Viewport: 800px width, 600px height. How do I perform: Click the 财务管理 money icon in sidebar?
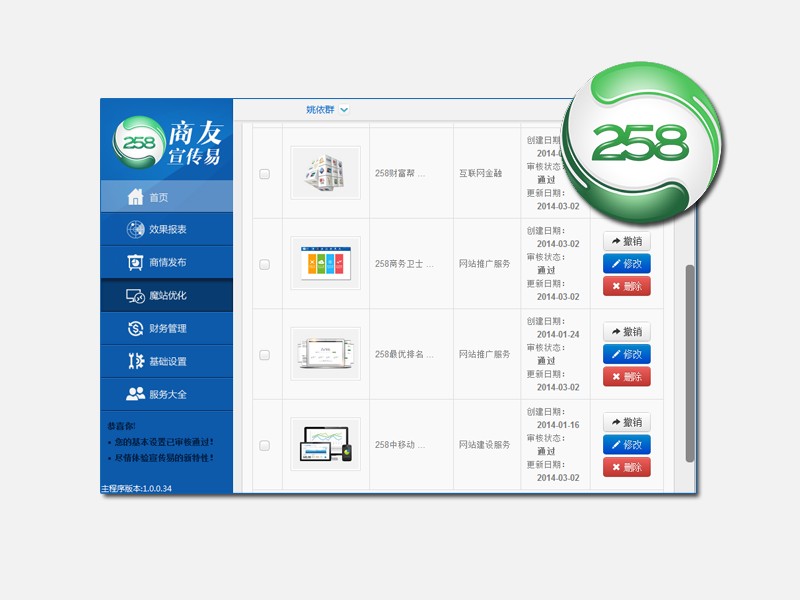click(136, 329)
